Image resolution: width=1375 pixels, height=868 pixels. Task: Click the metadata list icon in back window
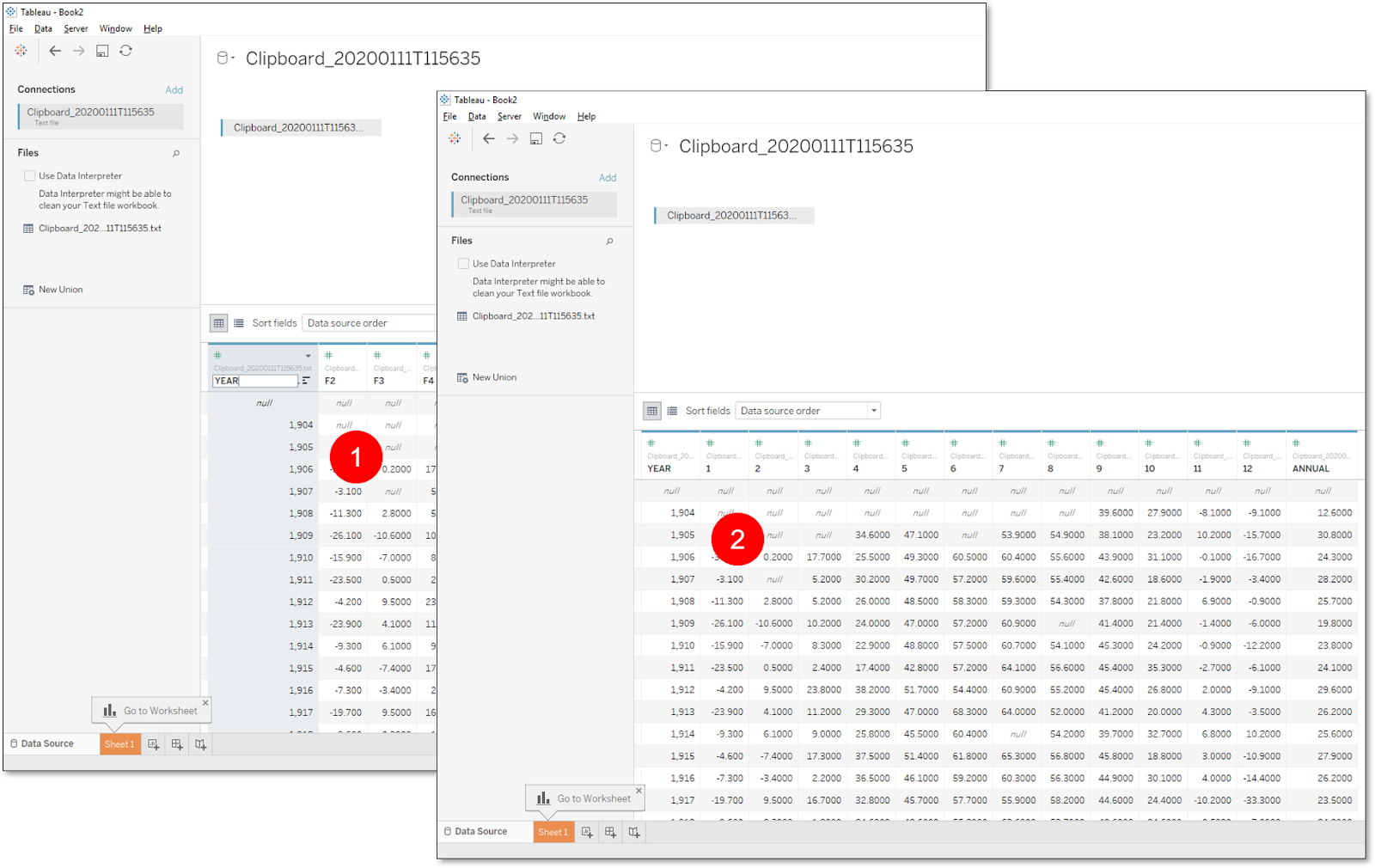pos(239,323)
